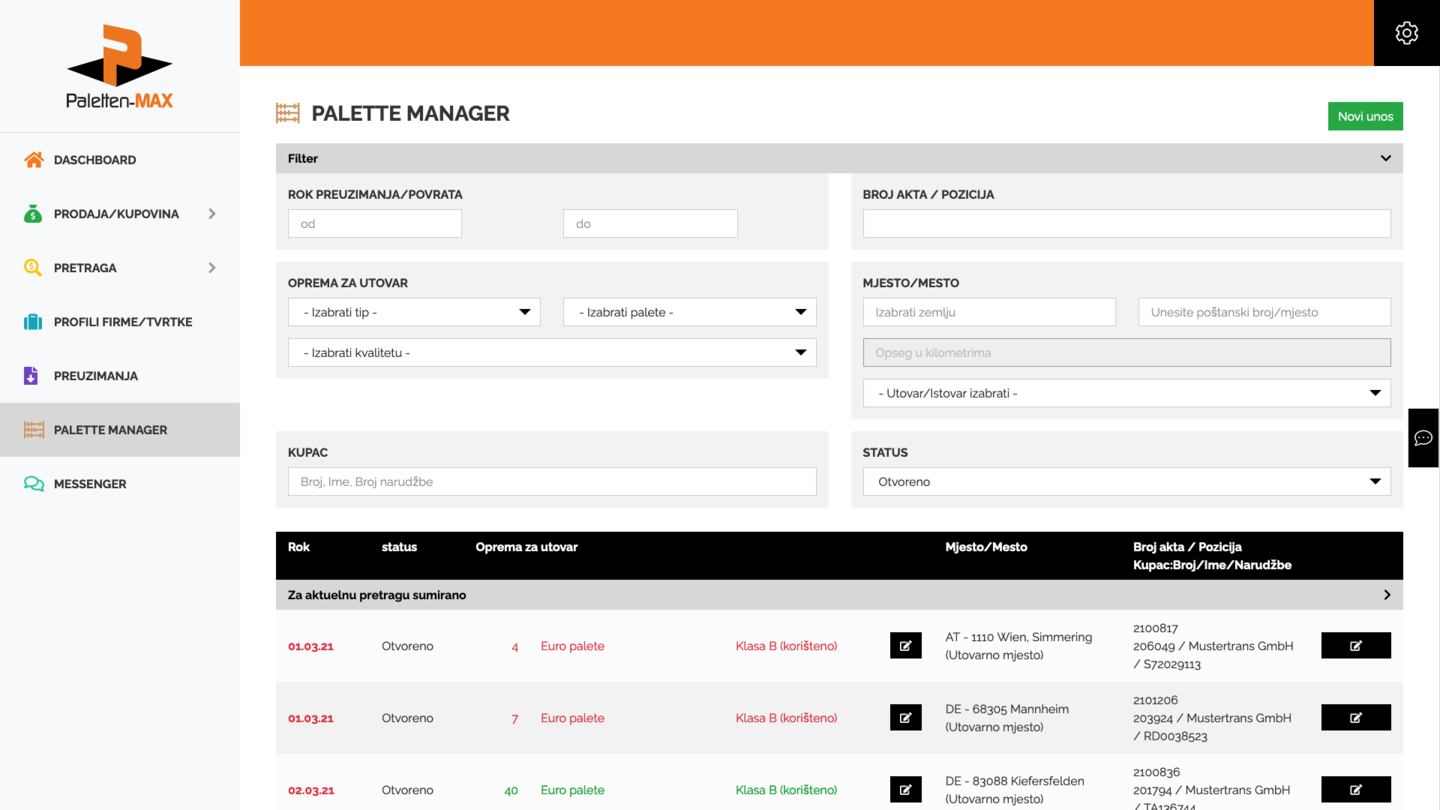The width and height of the screenshot is (1440, 810).
Task: Open the 'Izabrati tip' dropdown
Action: pos(414,312)
